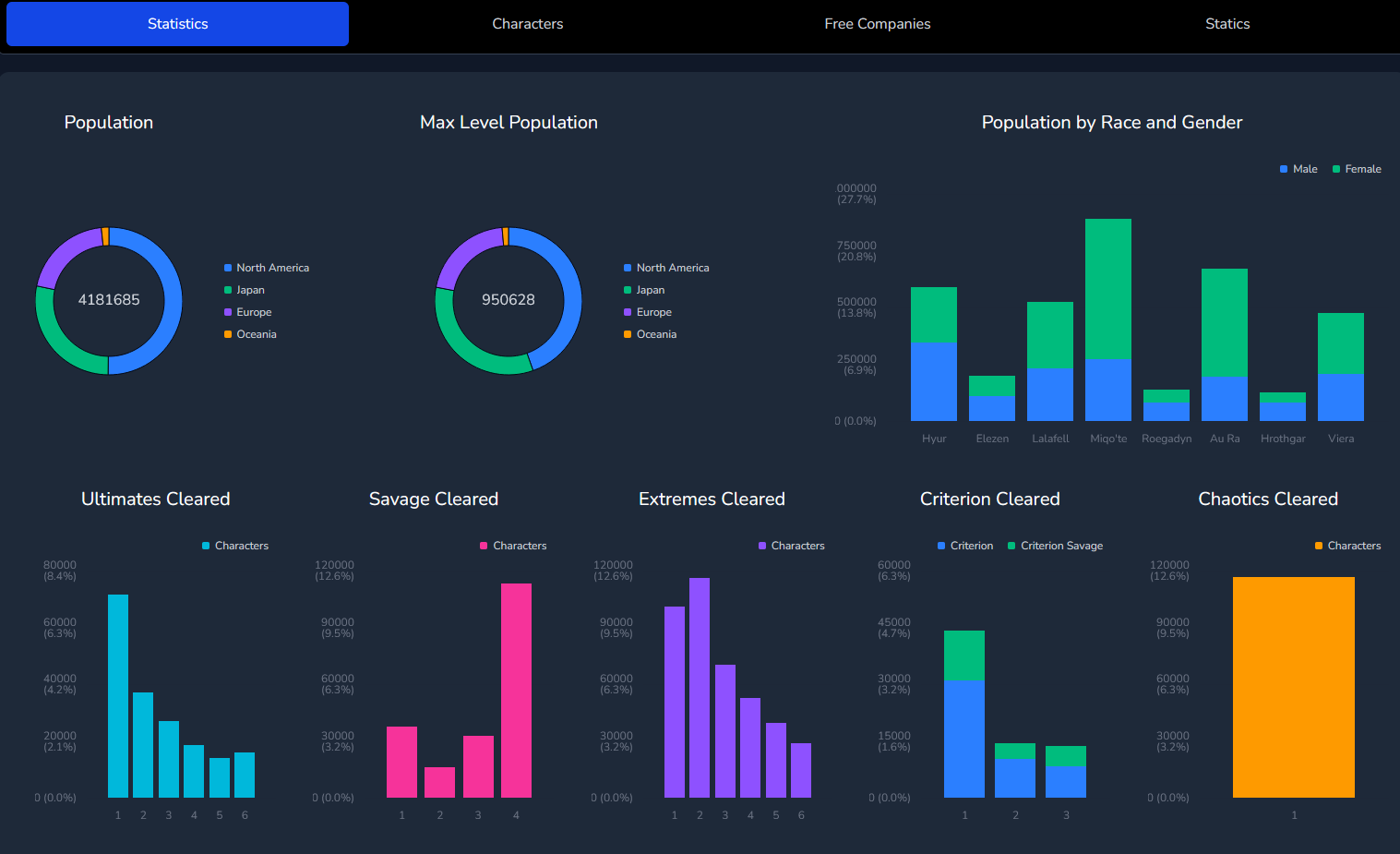The height and width of the screenshot is (854, 1400).
Task: Click the tallest pink bar in Savage Cleared
Action: (x=516, y=691)
